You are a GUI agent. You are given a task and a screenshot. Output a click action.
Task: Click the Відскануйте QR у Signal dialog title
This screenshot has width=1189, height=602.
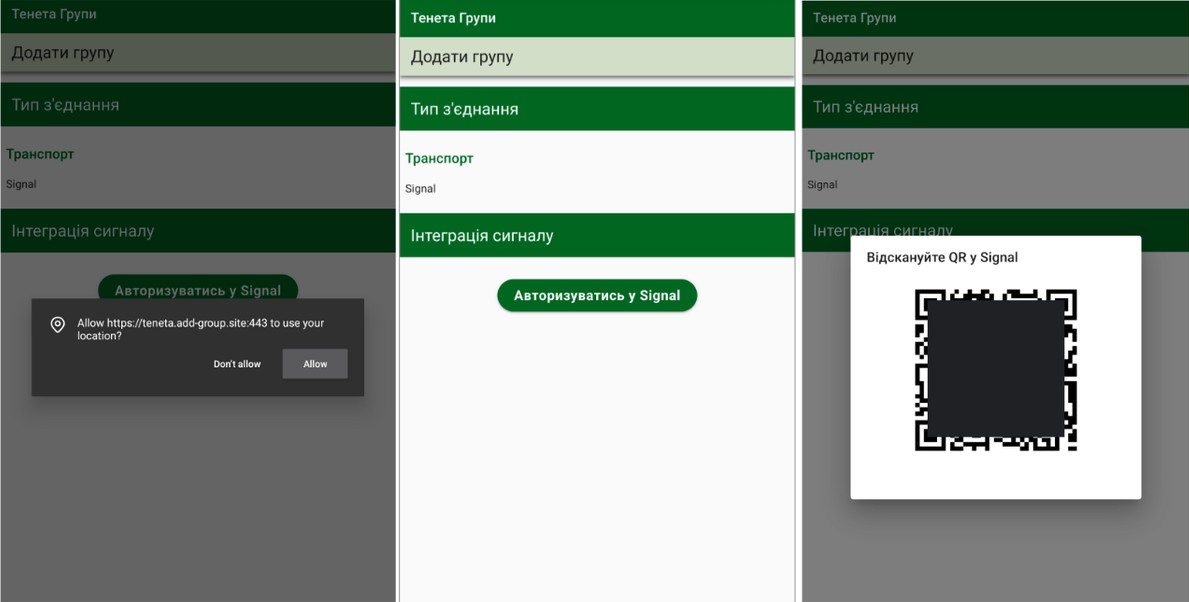(942, 257)
